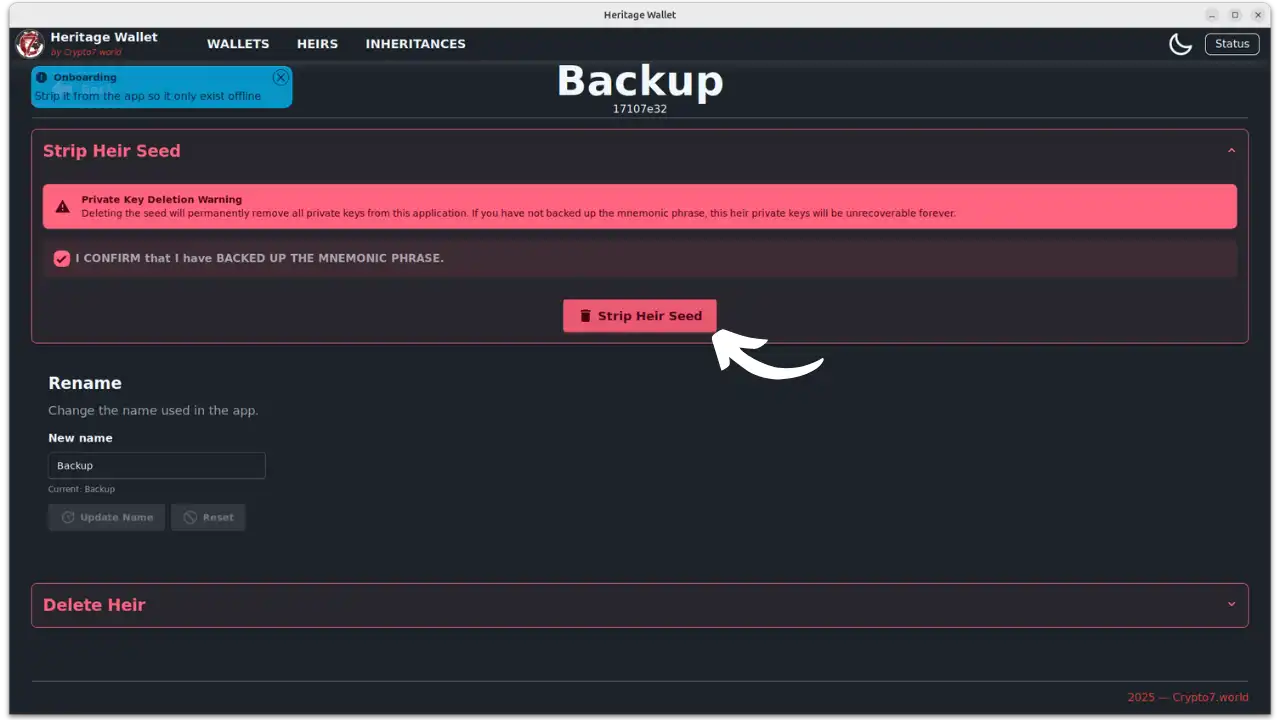Open the WALLETS menu
Screen dimensions: 1280x720
coord(238,44)
